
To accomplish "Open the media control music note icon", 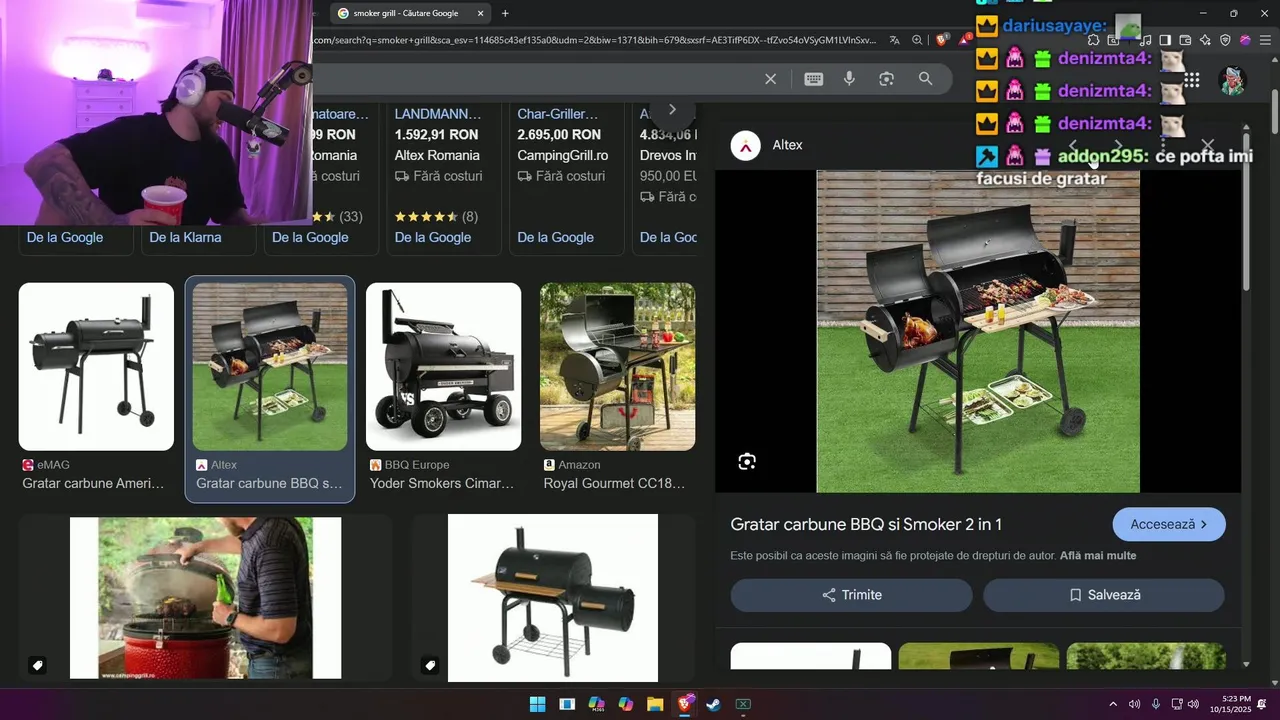I will [x=1146, y=40].
